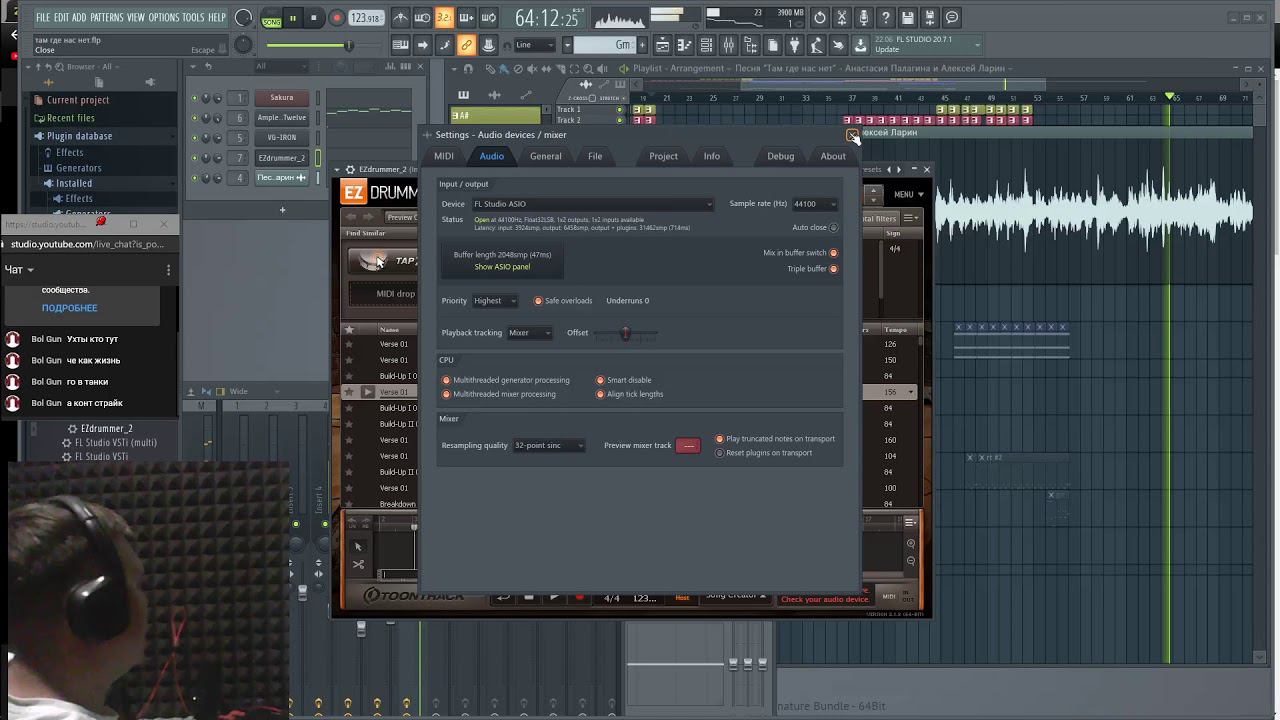
Task: Toggle wait for input to start playing
Action: click(422, 18)
